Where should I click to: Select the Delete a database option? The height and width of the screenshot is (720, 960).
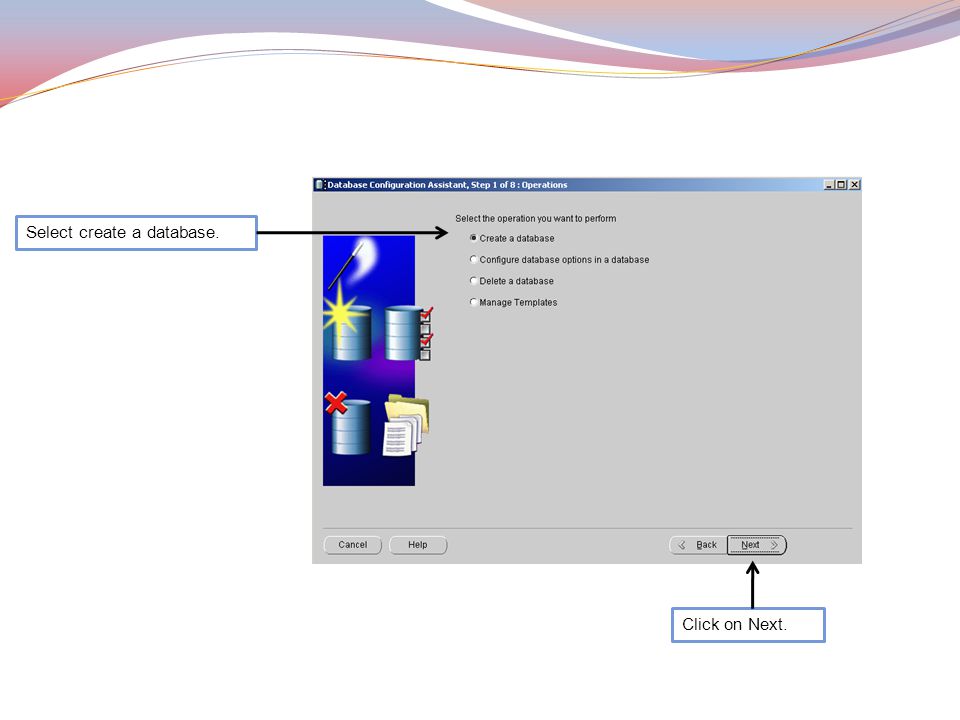coord(473,281)
